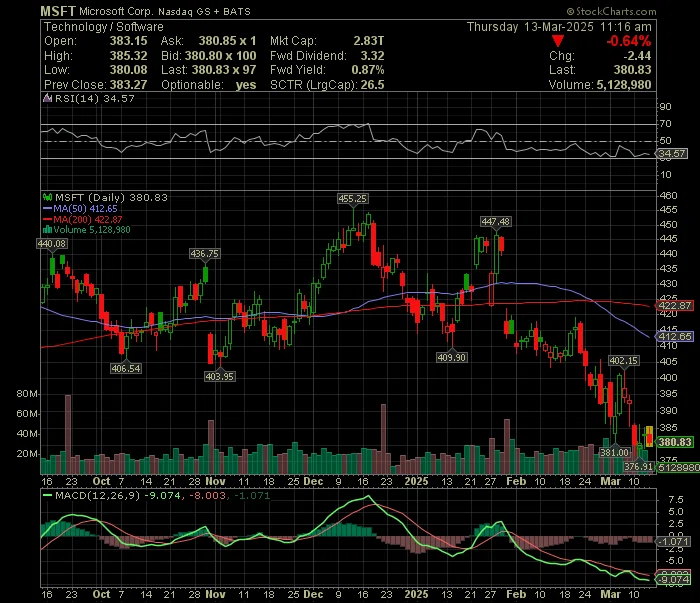The width and height of the screenshot is (700, 603).
Task: Click the Chg value -2.44
Action: [x=638, y=55]
